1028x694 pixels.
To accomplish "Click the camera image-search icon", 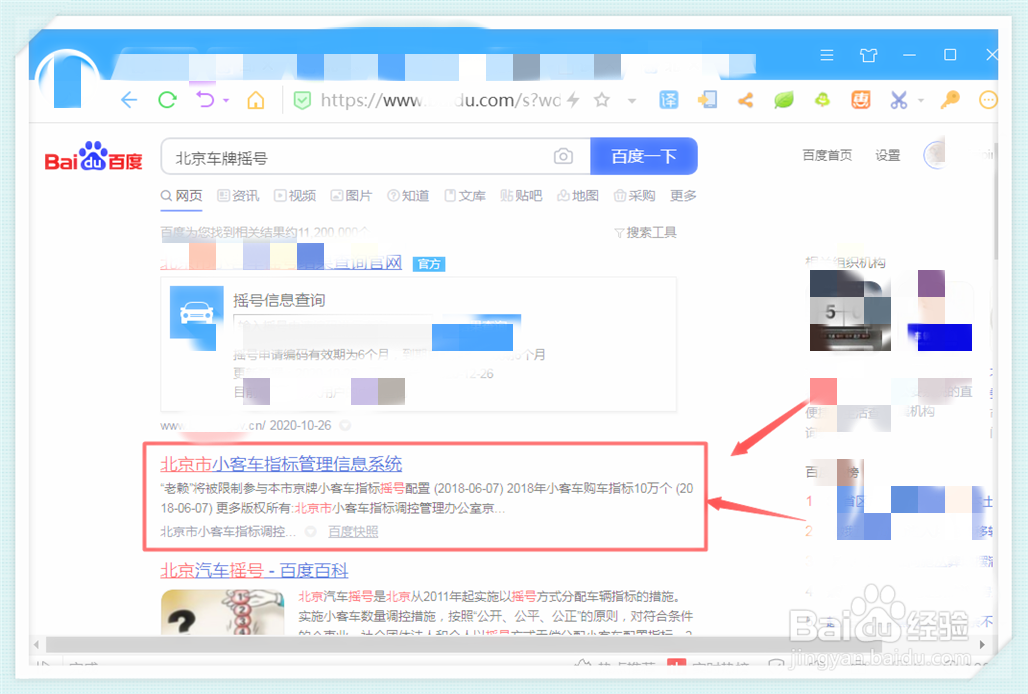I will (x=563, y=157).
